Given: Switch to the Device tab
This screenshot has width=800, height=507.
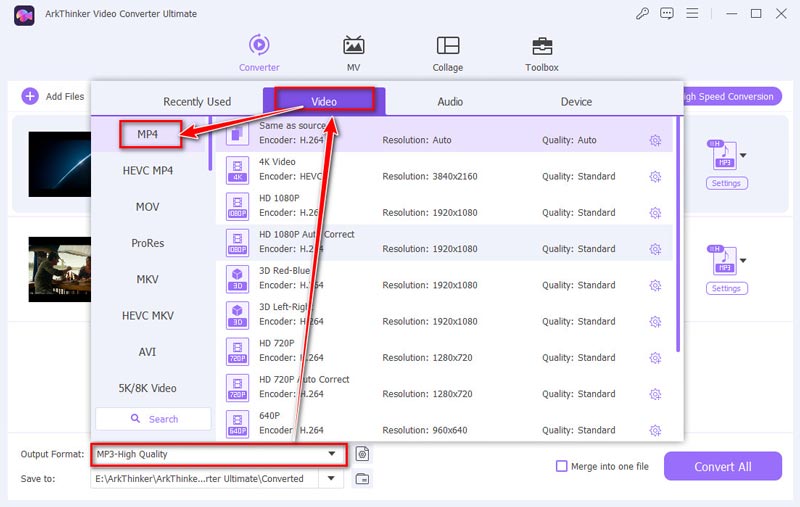Looking at the screenshot, I should (576, 102).
